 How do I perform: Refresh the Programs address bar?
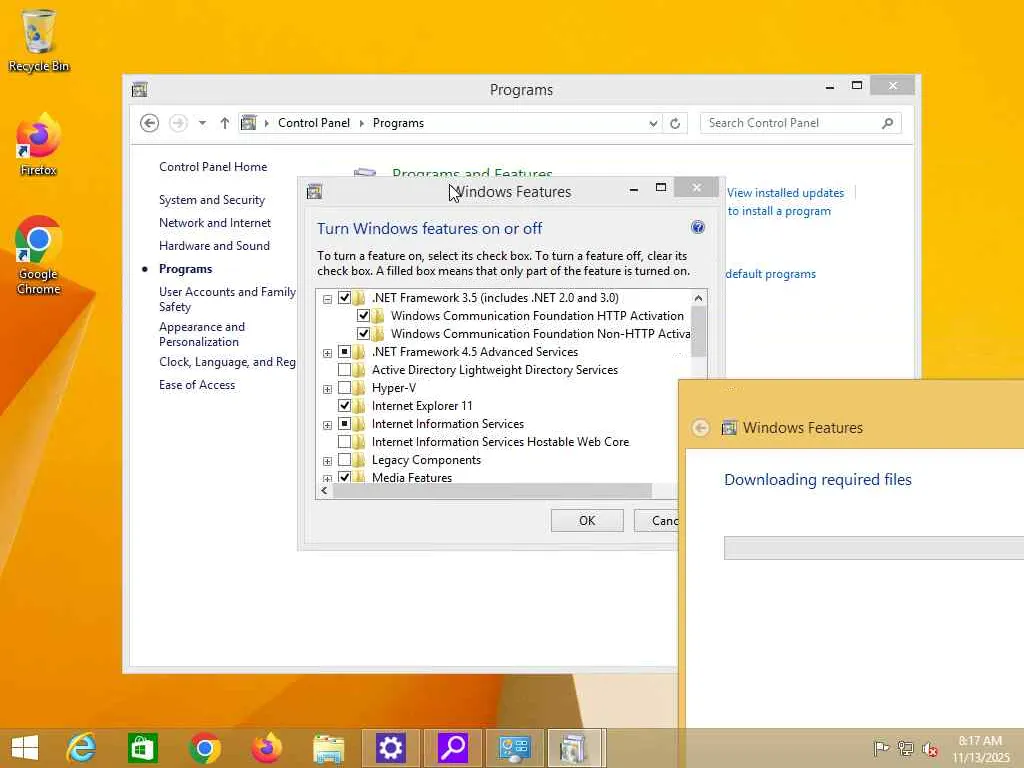(675, 123)
